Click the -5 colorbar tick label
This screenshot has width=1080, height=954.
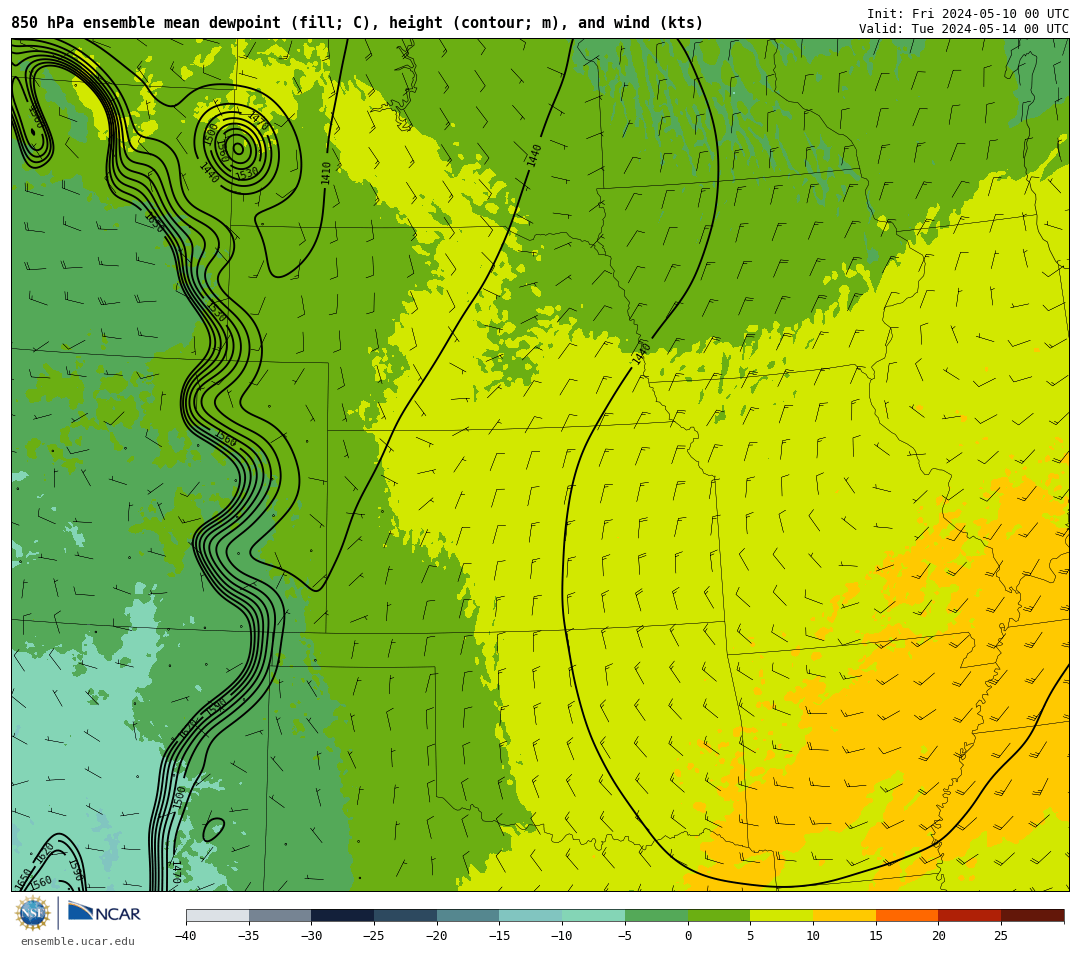click(624, 935)
